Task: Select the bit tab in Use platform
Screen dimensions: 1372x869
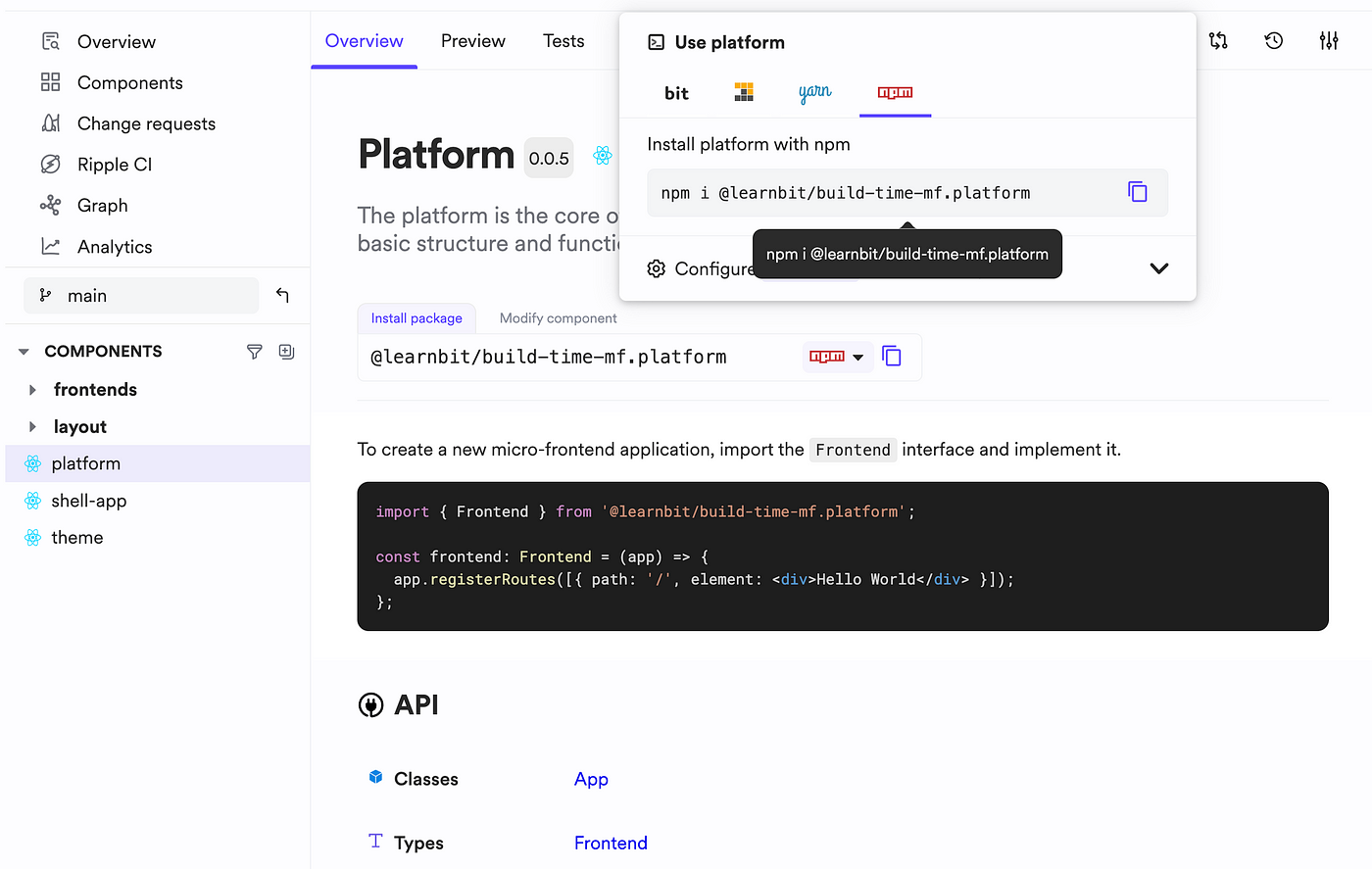Action: pos(676,93)
